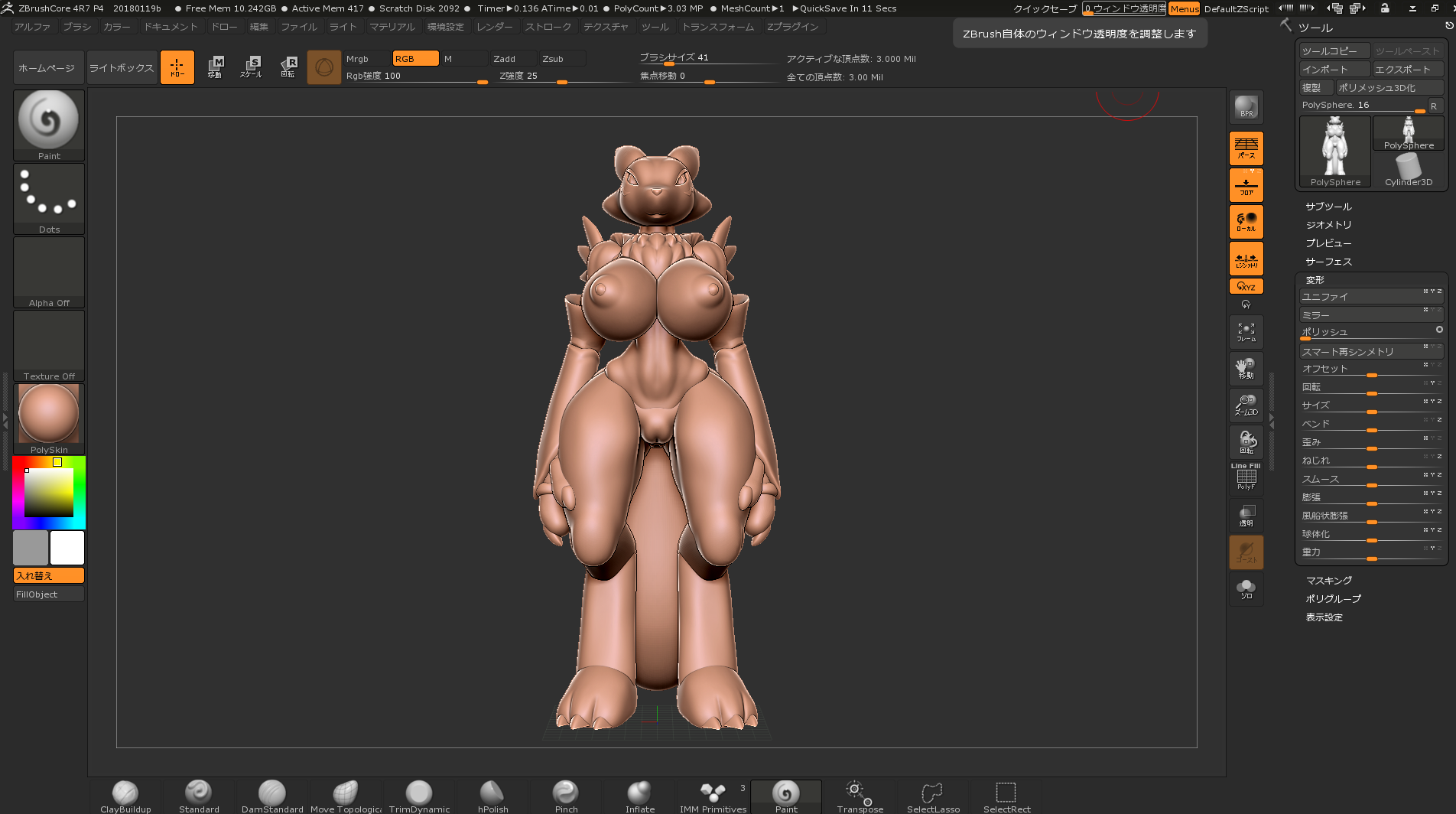
Task: Click the ライトボックス button
Action: point(122,67)
